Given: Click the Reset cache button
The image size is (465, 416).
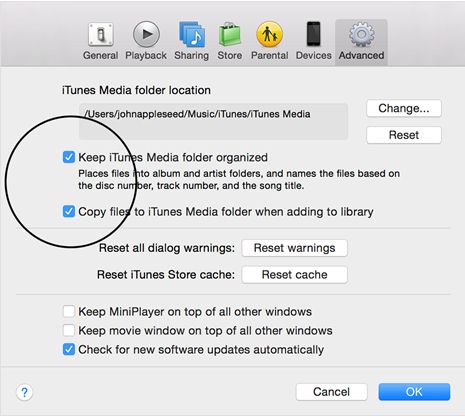Looking at the screenshot, I should [x=294, y=275].
